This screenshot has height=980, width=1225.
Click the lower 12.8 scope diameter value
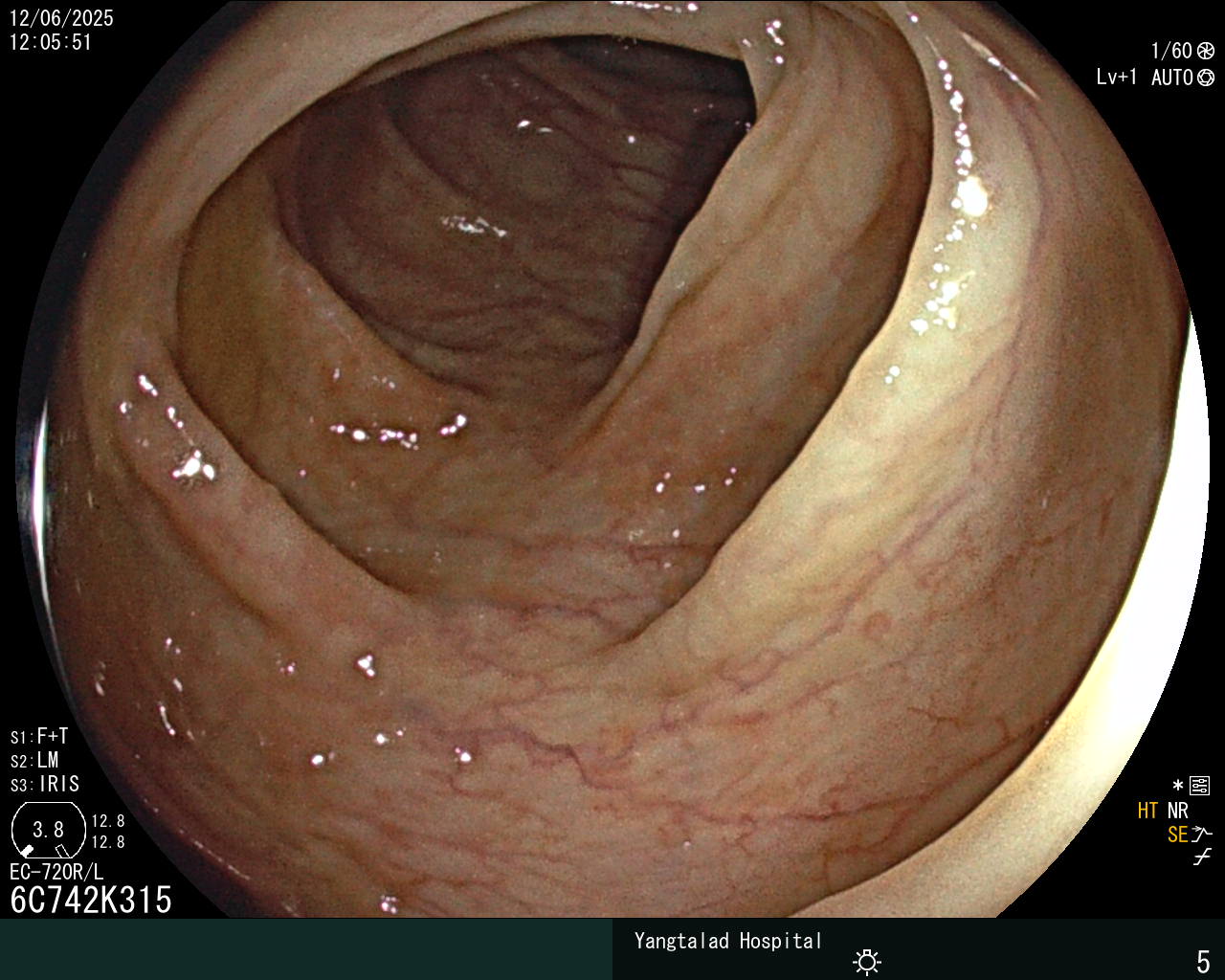coord(108,842)
